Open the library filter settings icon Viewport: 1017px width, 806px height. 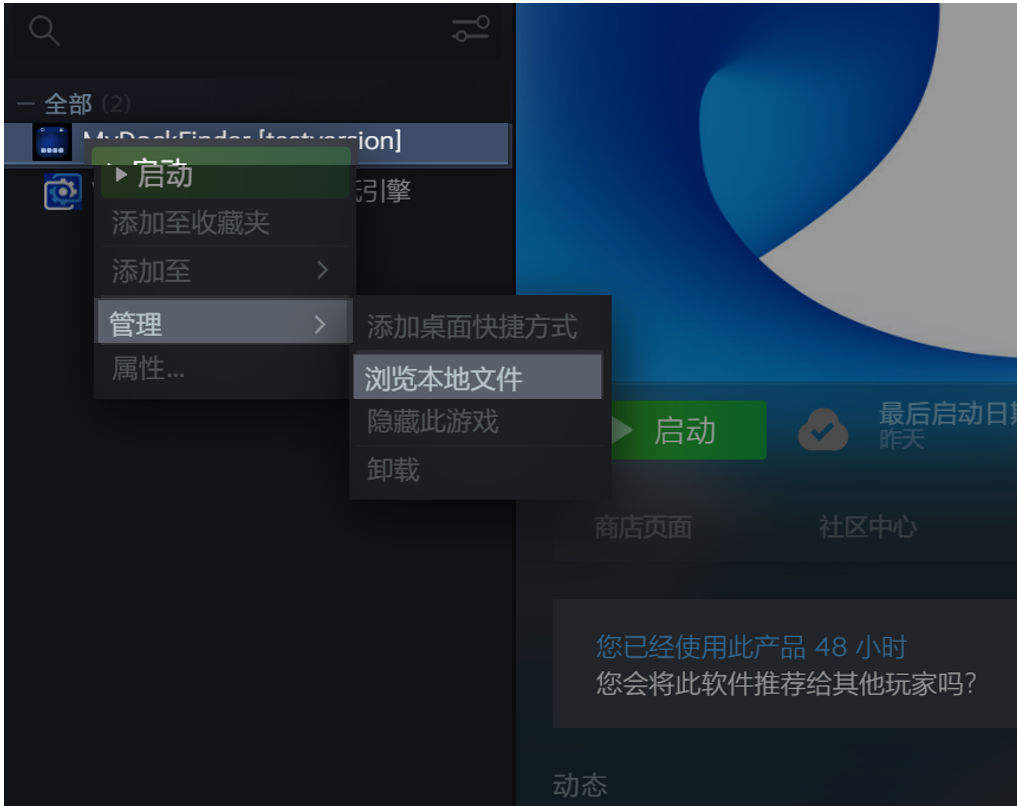click(471, 29)
